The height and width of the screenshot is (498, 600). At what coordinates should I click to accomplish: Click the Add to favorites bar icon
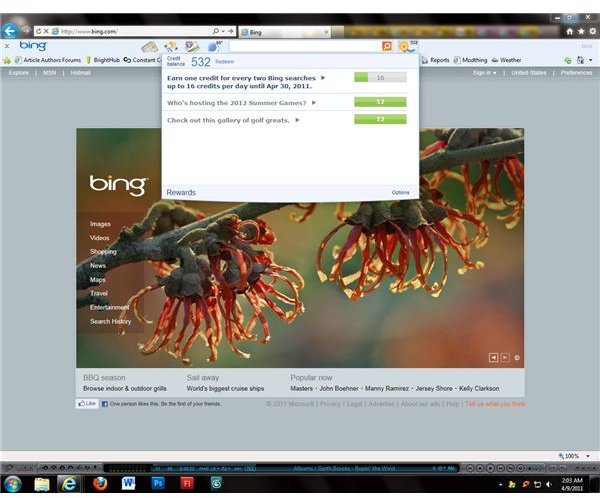click(x=7, y=60)
